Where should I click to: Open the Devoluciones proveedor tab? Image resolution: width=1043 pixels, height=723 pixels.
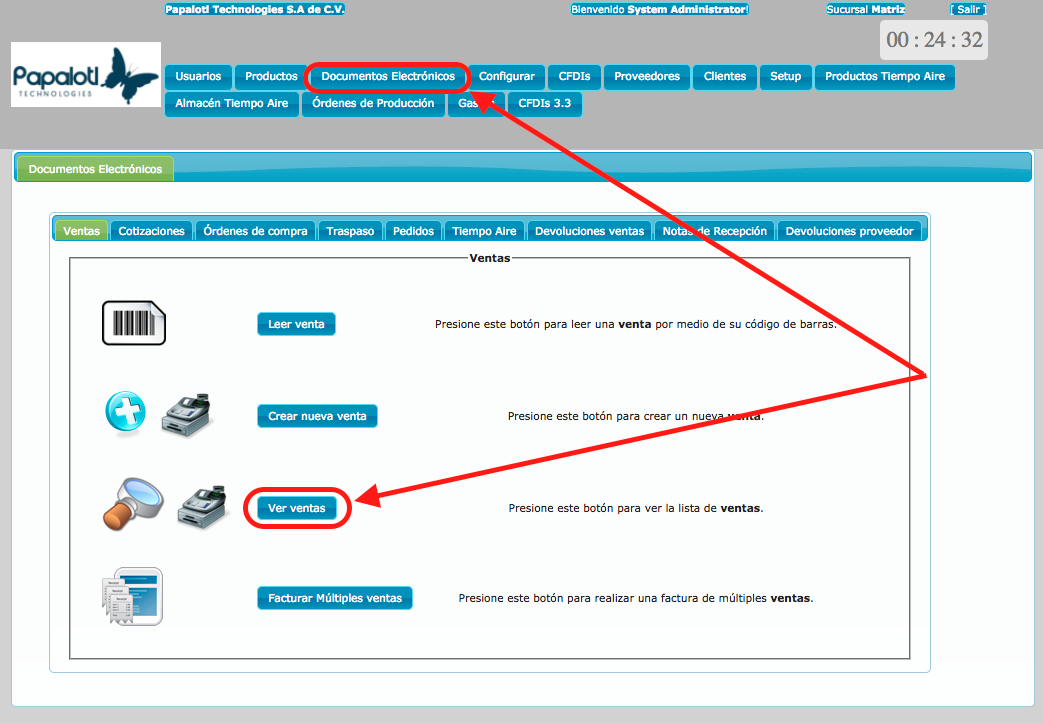click(849, 231)
